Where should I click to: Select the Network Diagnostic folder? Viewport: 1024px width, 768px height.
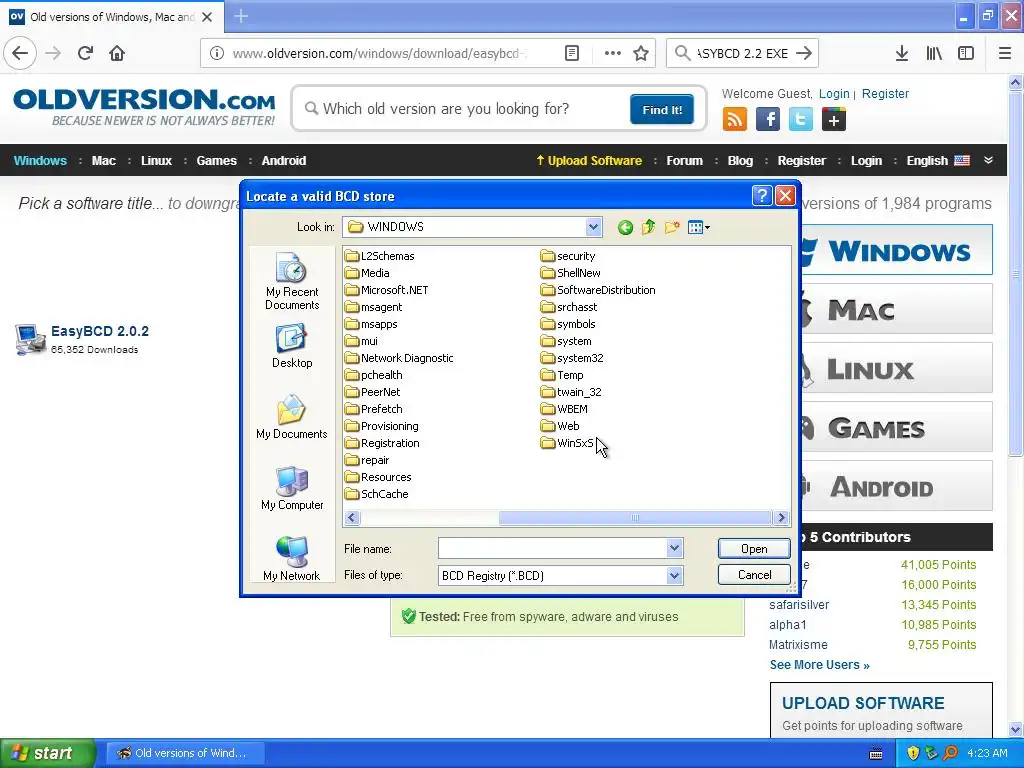pos(399,358)
